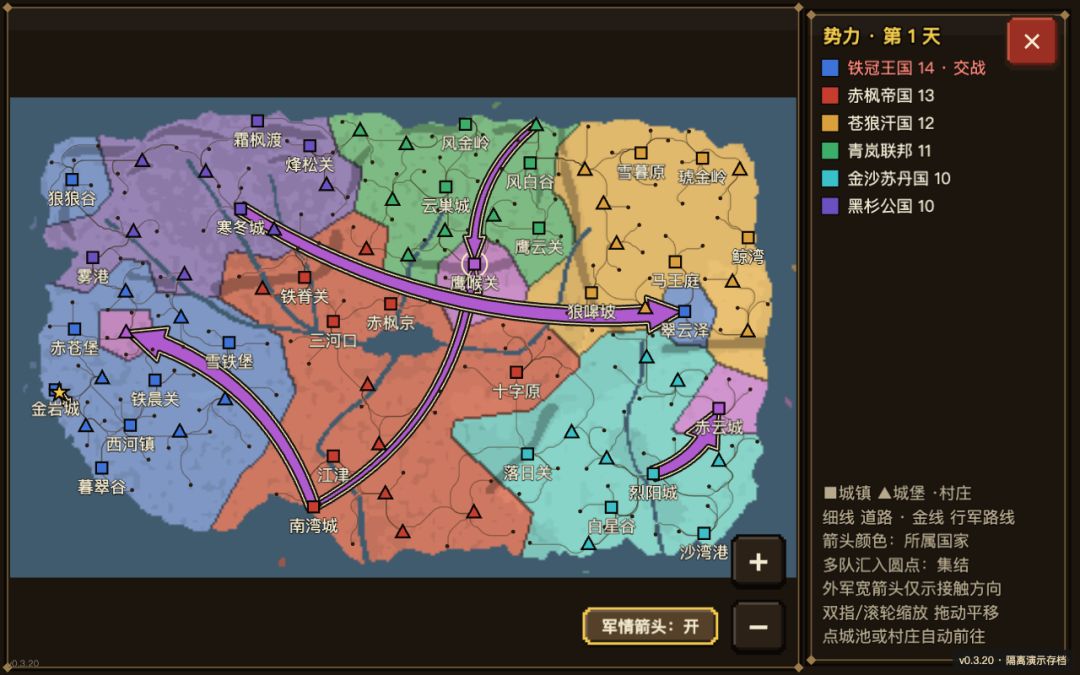Select the 鹰喉关 town marker with ring
The width and height of the screenshot is (1080, 675).
[474, 264]
